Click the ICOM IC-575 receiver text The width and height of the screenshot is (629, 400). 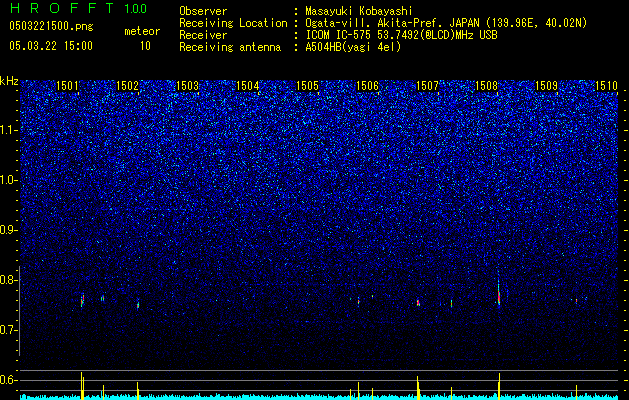(x=401, y=35)
